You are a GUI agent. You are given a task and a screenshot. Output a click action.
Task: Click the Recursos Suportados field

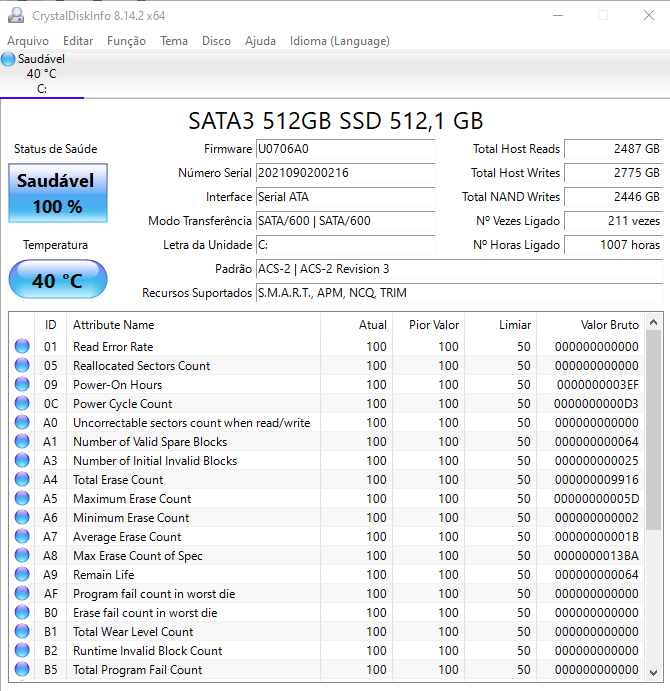[460, 293]
